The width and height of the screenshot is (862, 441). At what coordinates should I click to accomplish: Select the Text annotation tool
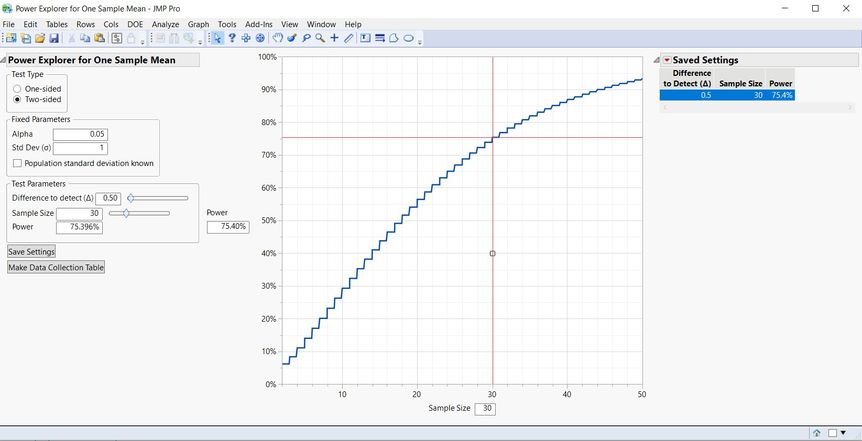(365, 38)
